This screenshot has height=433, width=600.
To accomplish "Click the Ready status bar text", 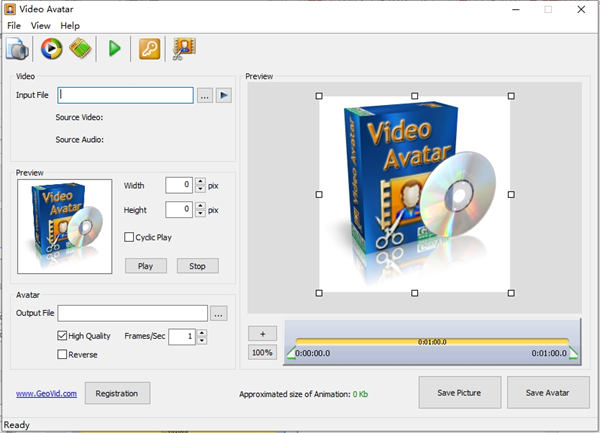I will (x=16, y=425).
